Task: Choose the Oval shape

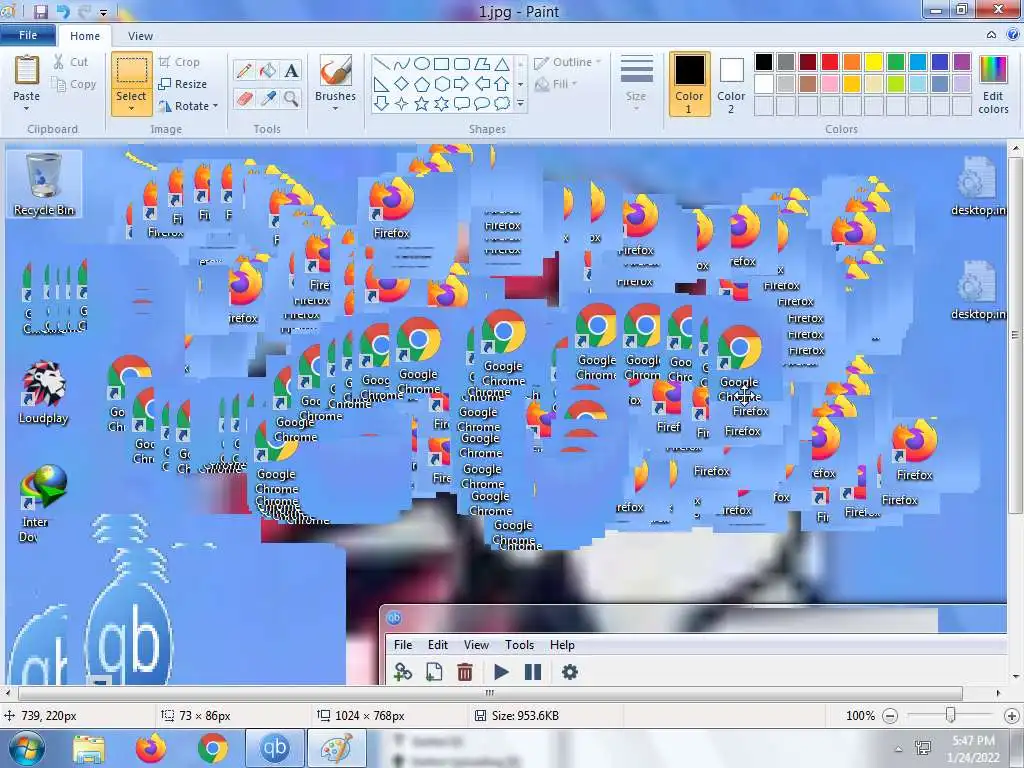Action: (422, 63)
